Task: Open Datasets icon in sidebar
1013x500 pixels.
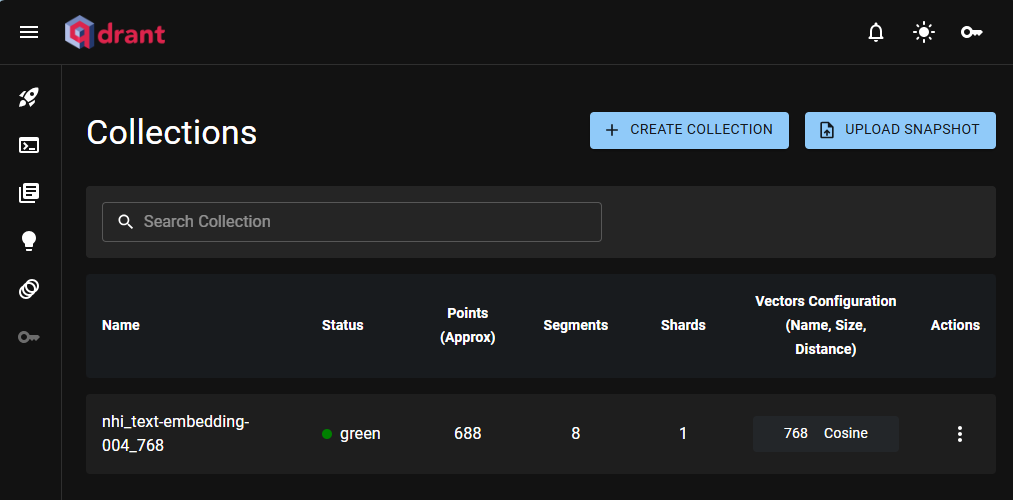Action: [x=29, y=289]
